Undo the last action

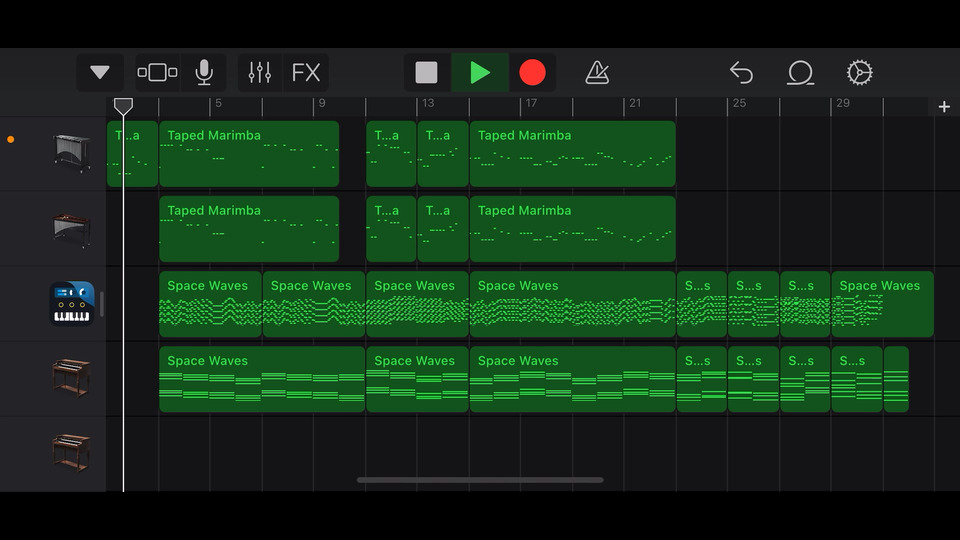(x=741, y=72)
